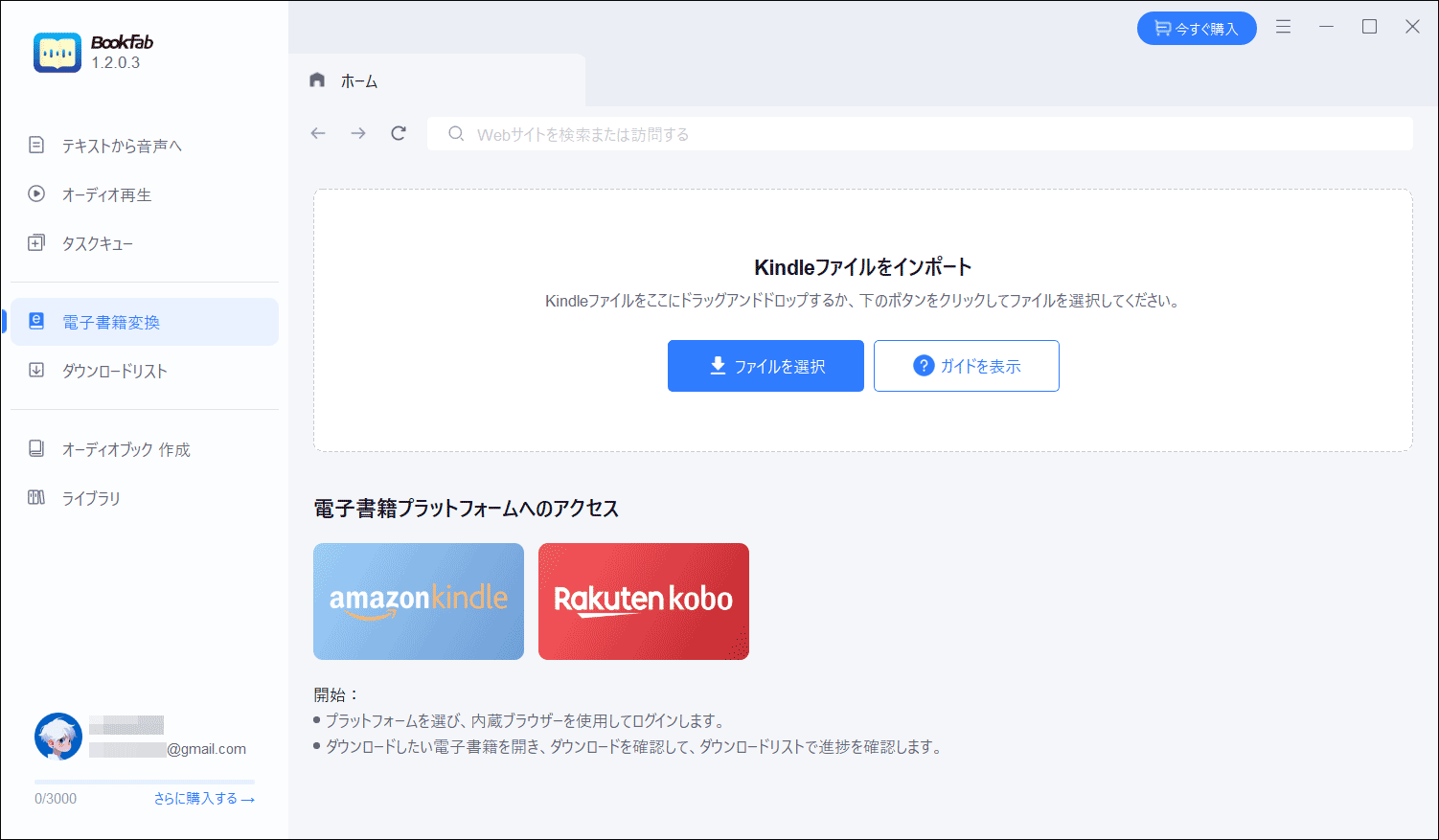Open the Rakuten kobo platform tile

644,602
